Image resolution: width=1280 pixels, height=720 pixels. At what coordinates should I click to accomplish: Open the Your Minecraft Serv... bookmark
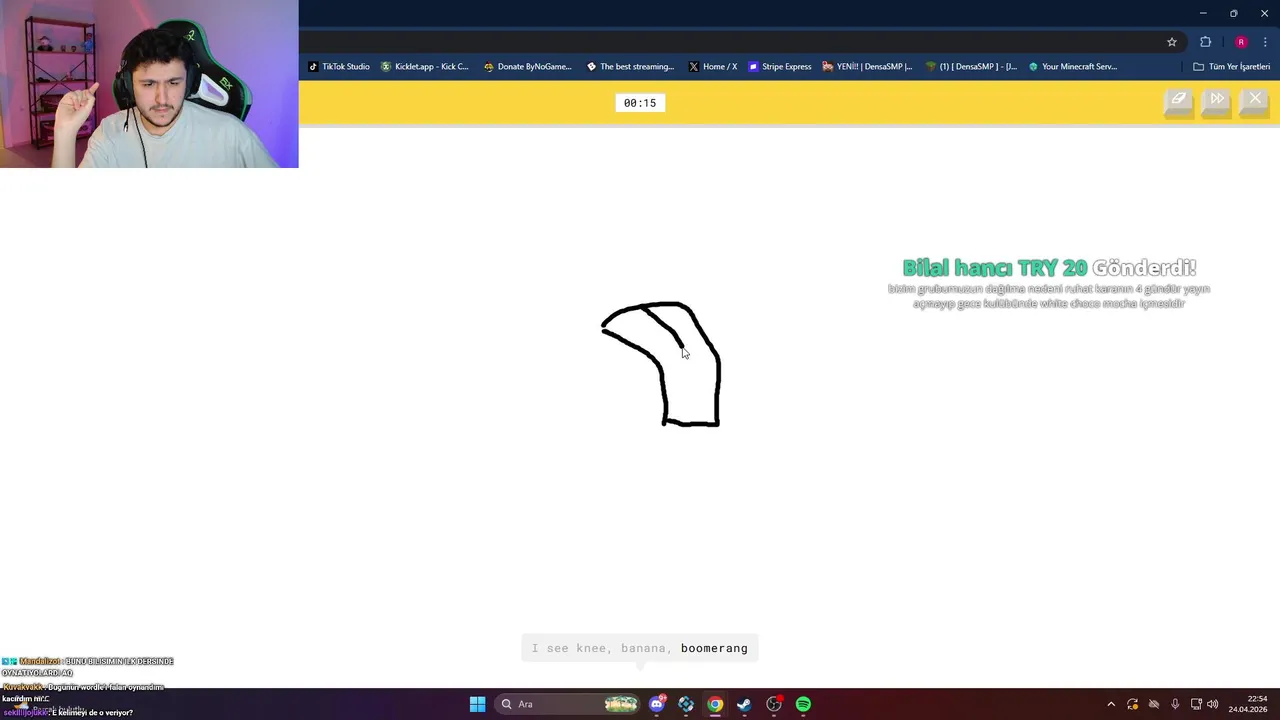click(1073, 67)
